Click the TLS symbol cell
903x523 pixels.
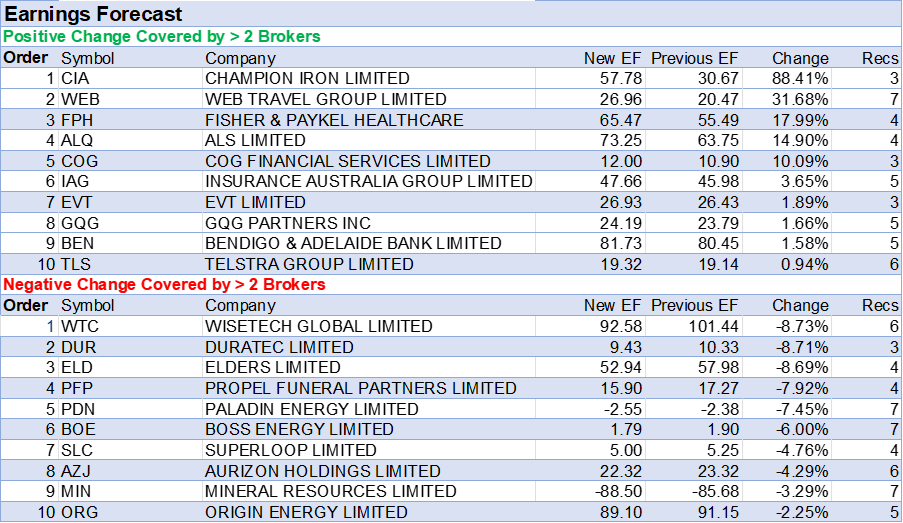point(78,264)
